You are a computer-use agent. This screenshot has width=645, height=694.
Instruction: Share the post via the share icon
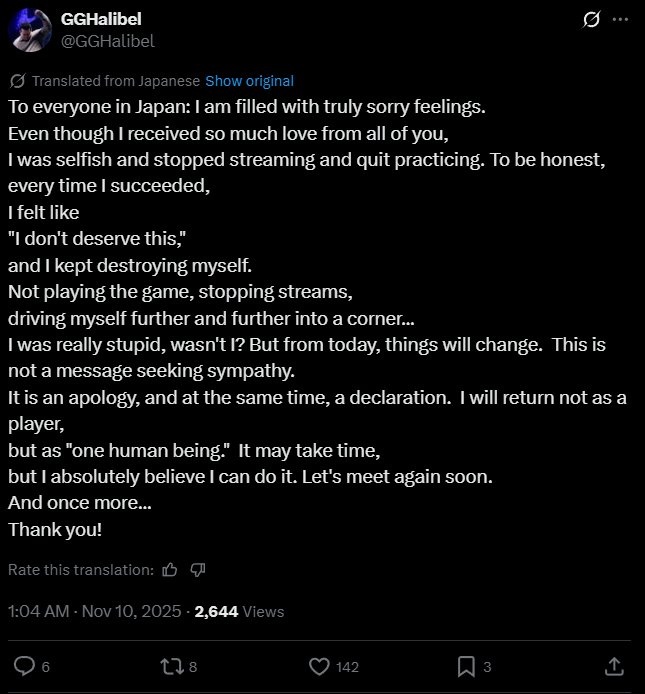[616, 666]
